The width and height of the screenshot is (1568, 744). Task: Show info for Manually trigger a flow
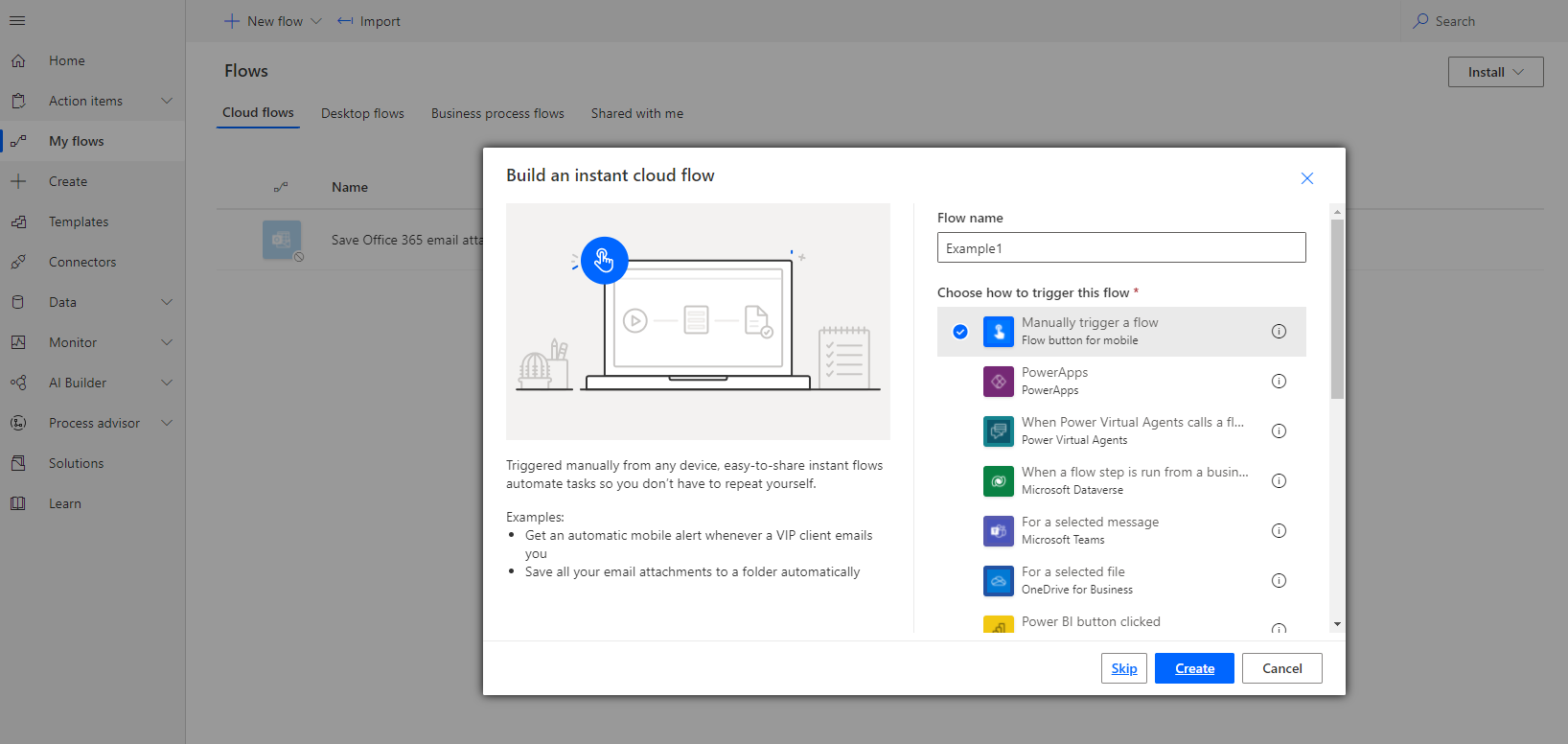pos(1279,332)
